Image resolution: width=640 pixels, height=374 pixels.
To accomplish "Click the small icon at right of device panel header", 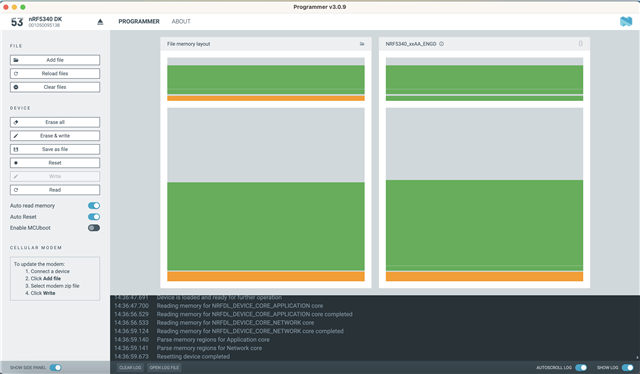I will (x=580, y=43).
